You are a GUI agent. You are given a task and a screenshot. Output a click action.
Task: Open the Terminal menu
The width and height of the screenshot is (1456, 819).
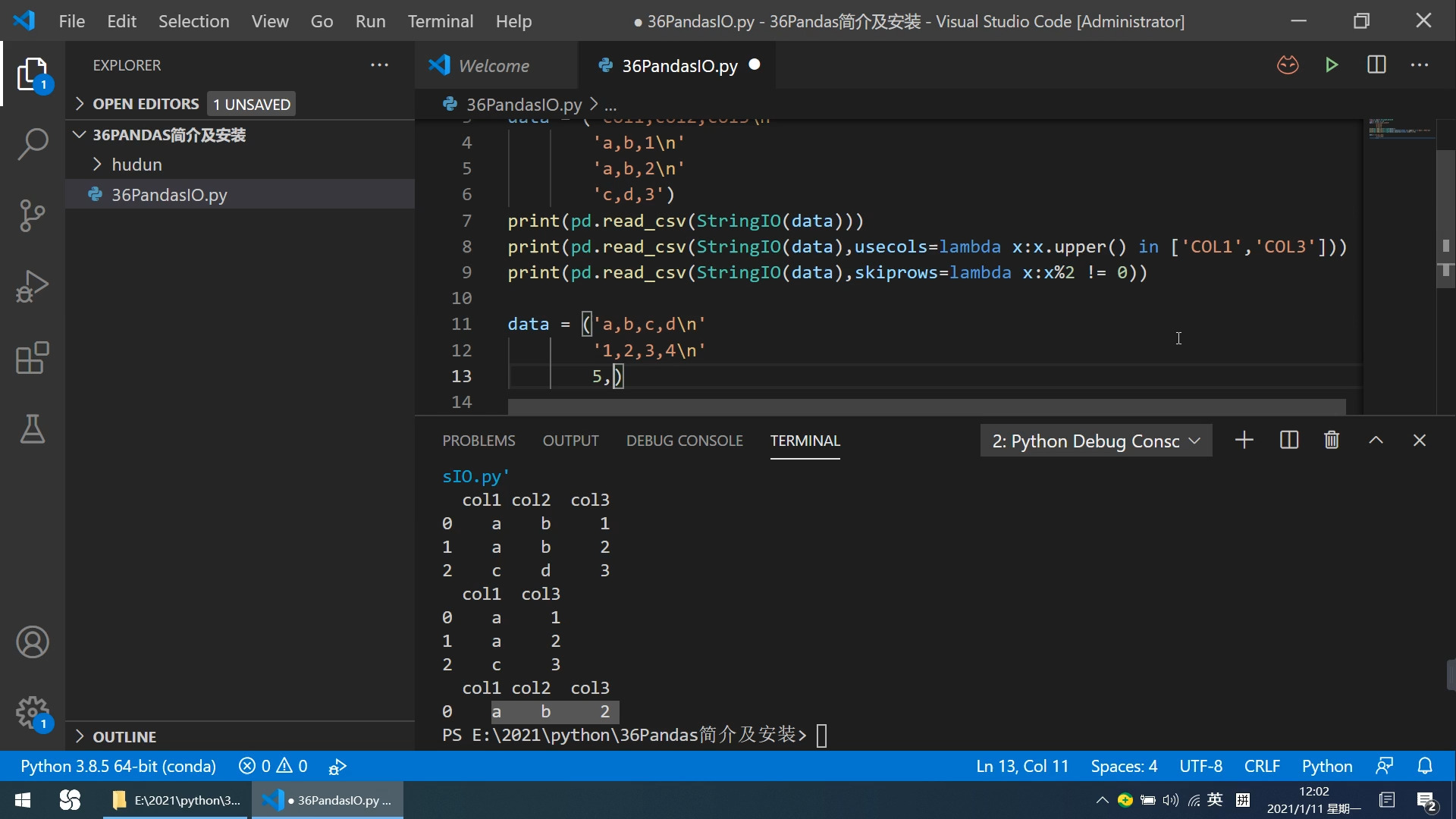tap(440, 21)
